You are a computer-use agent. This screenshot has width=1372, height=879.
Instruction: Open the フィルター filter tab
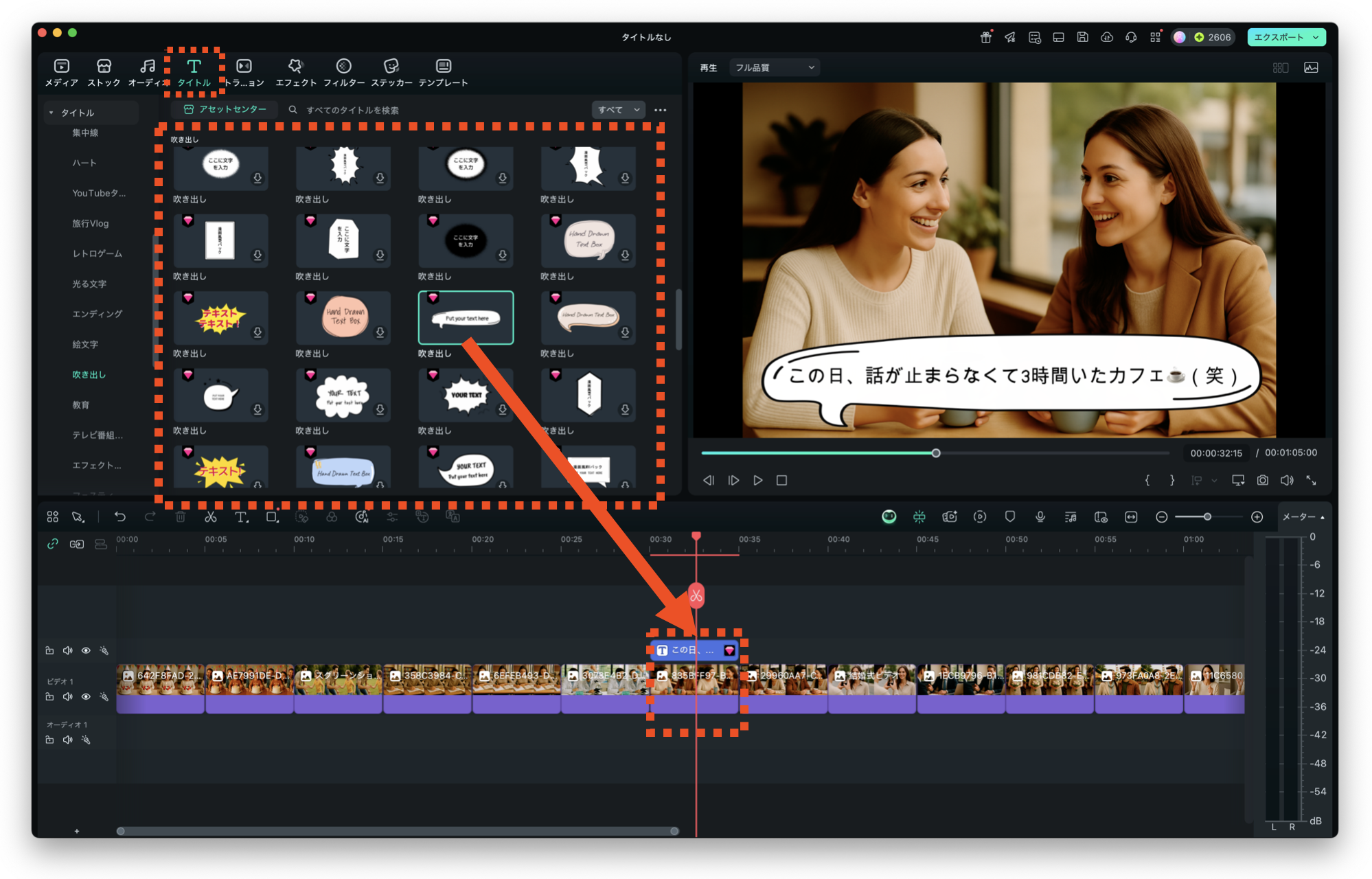343,72
